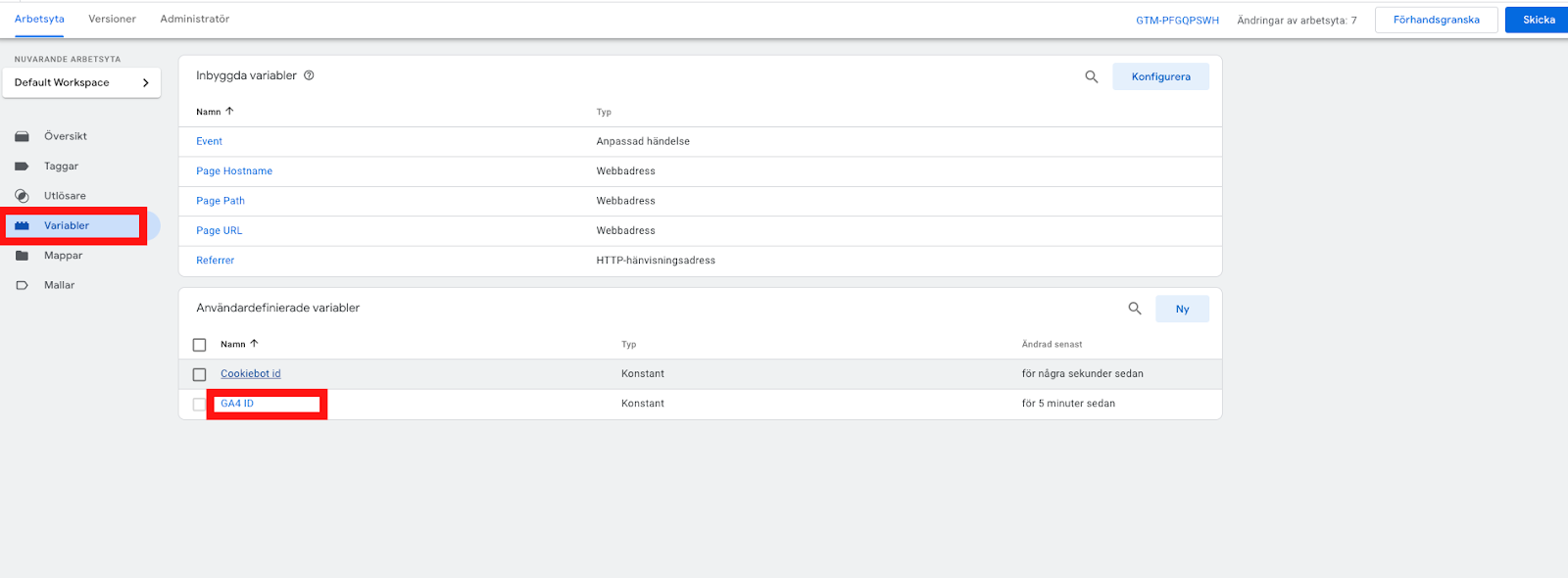Open the Översikt overview icon in sidebar
This screenshot has height=578, width=1568.
[22, 136]
